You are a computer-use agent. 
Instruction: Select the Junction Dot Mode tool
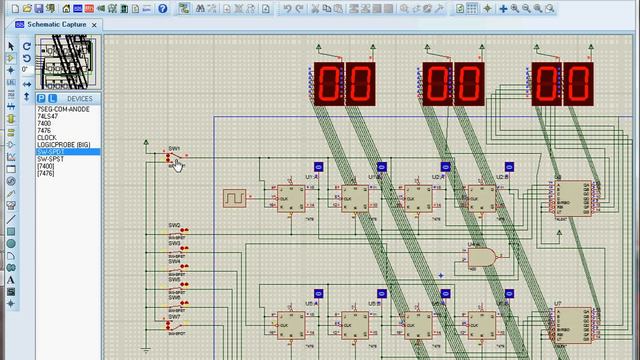tap(11, 70)
